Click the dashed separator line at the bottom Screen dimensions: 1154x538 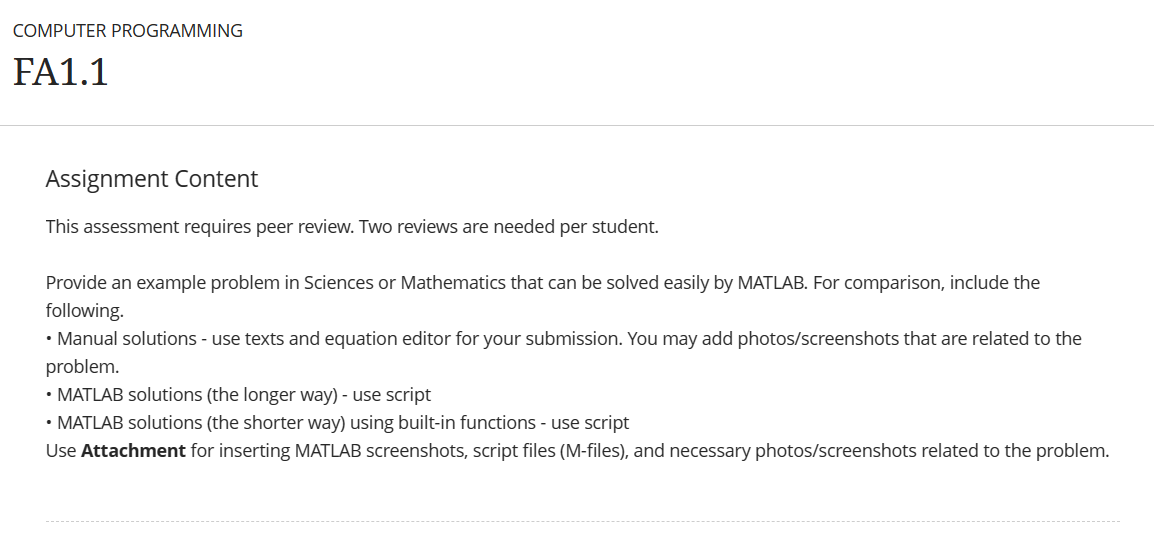click(583, 521)
